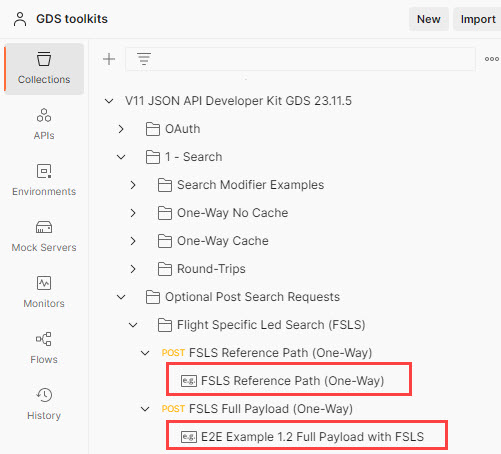
Task: Collapse the Flight Specific Led Search folder
Action: (x=133, y=325)
